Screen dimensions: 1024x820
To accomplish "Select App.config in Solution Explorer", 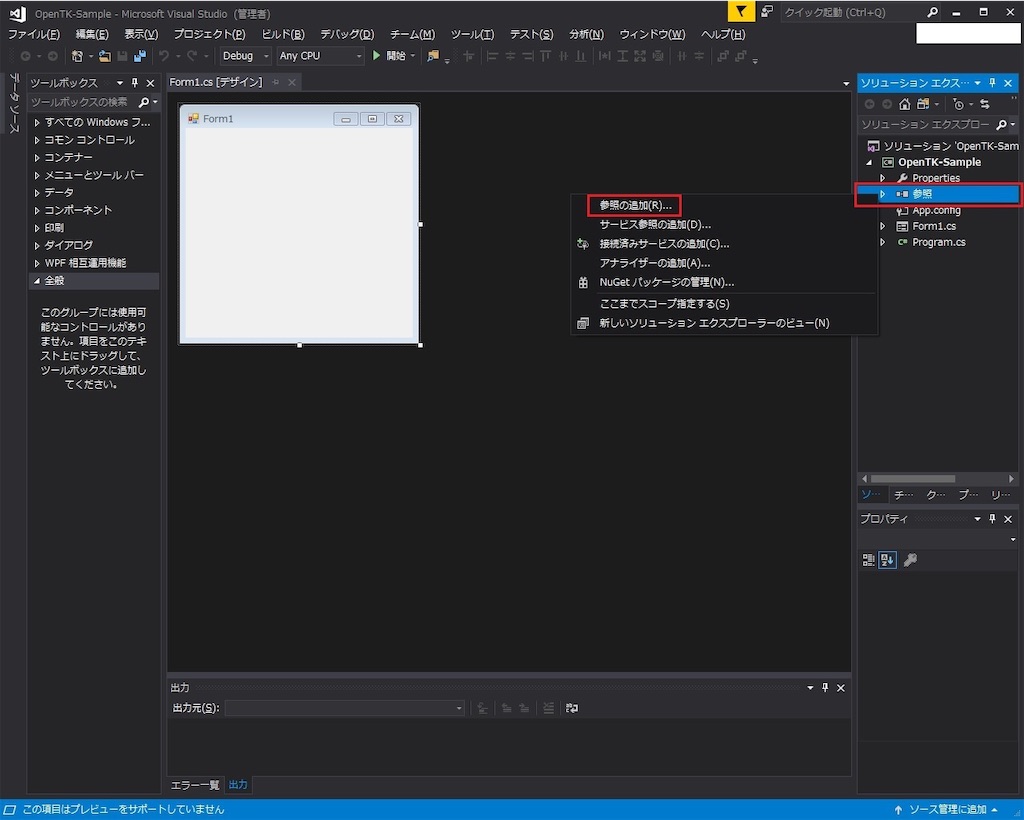I will tap(936, 210).
